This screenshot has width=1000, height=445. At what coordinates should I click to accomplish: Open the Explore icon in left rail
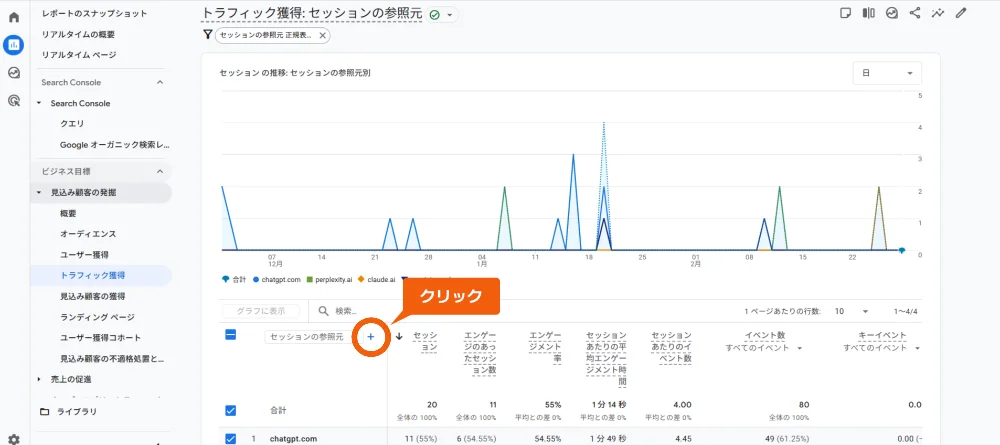14,73
